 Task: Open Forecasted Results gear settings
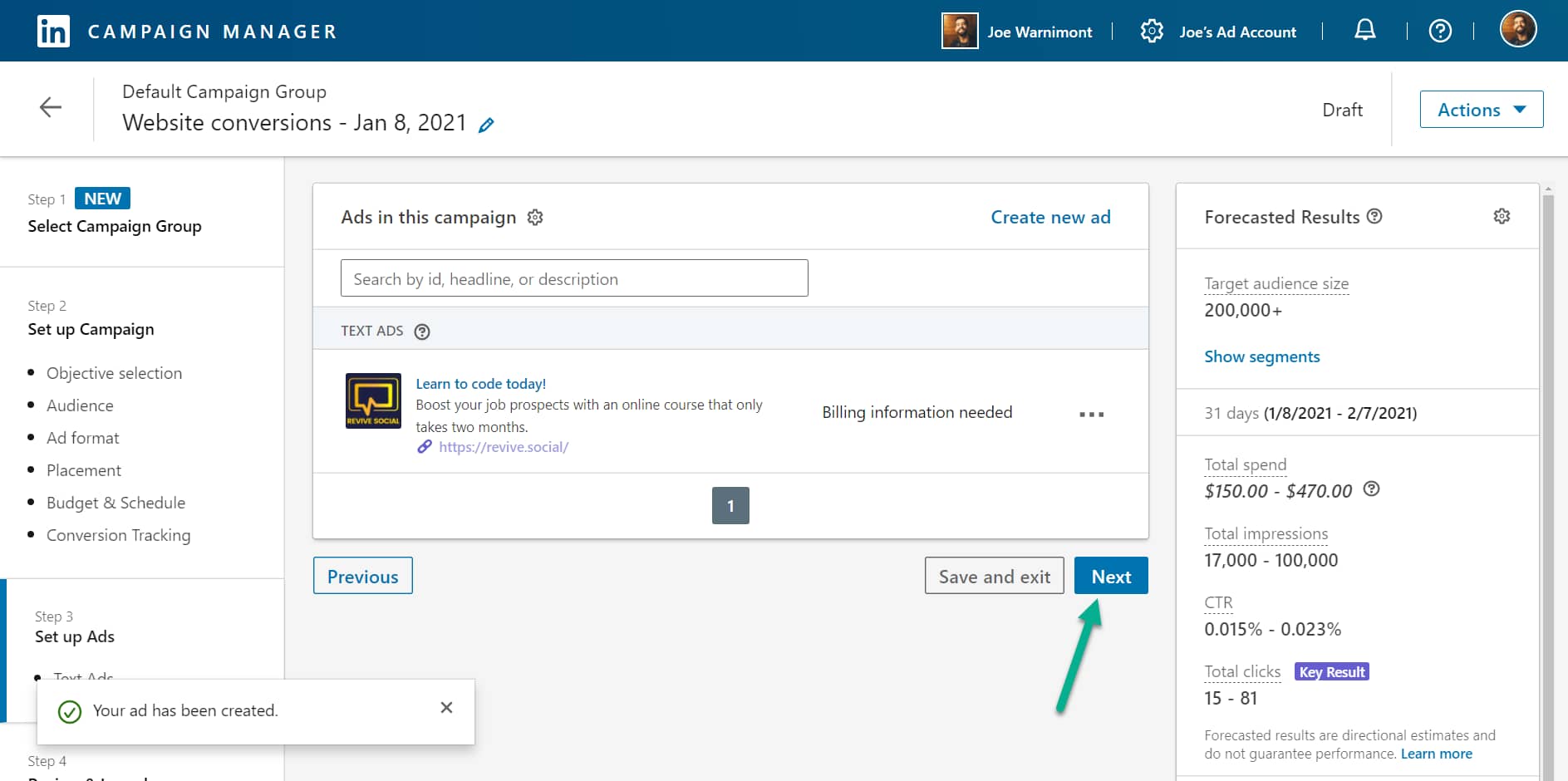[1502, 216]
